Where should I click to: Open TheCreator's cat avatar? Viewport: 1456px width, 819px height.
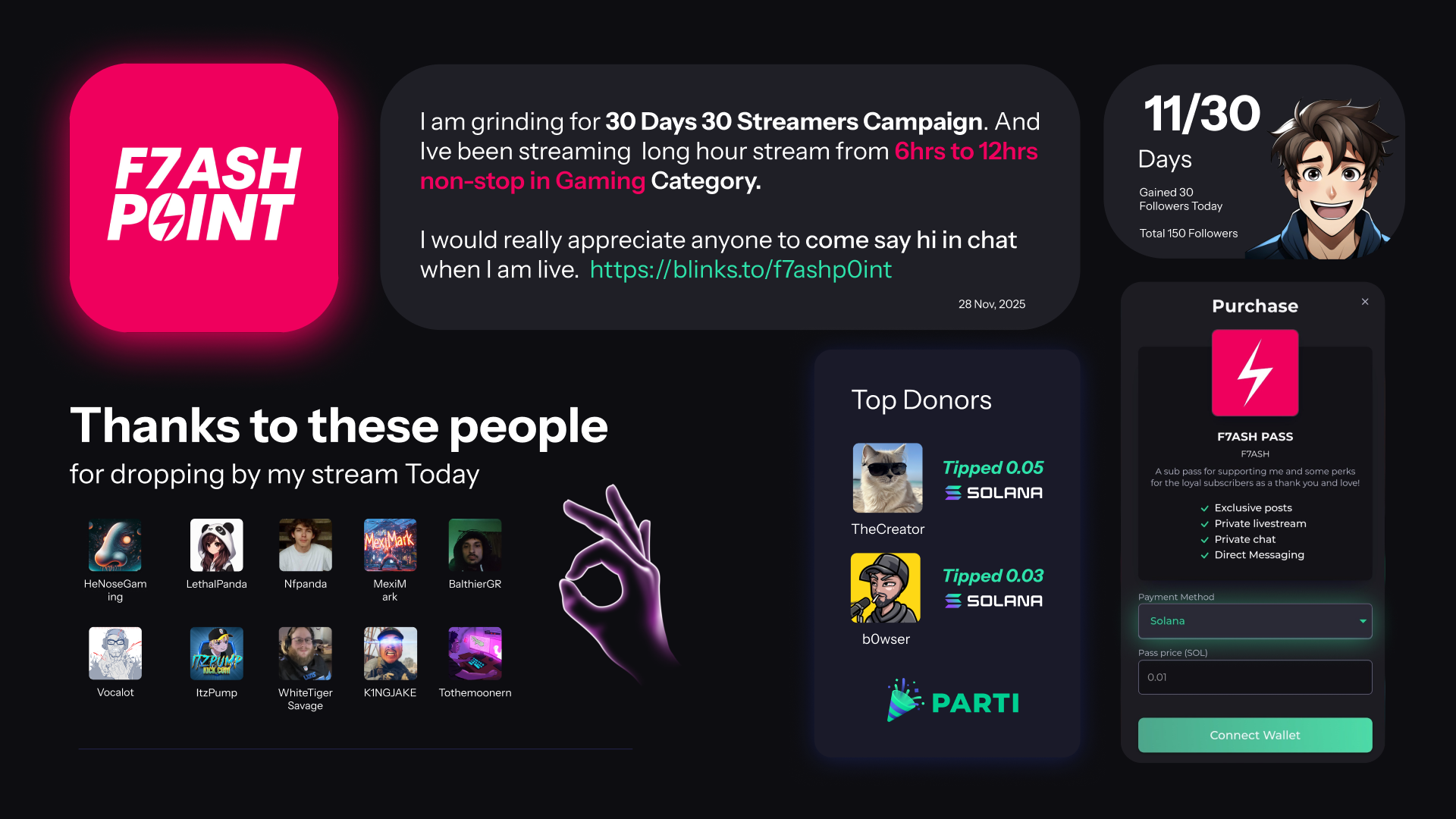point(887,478)
